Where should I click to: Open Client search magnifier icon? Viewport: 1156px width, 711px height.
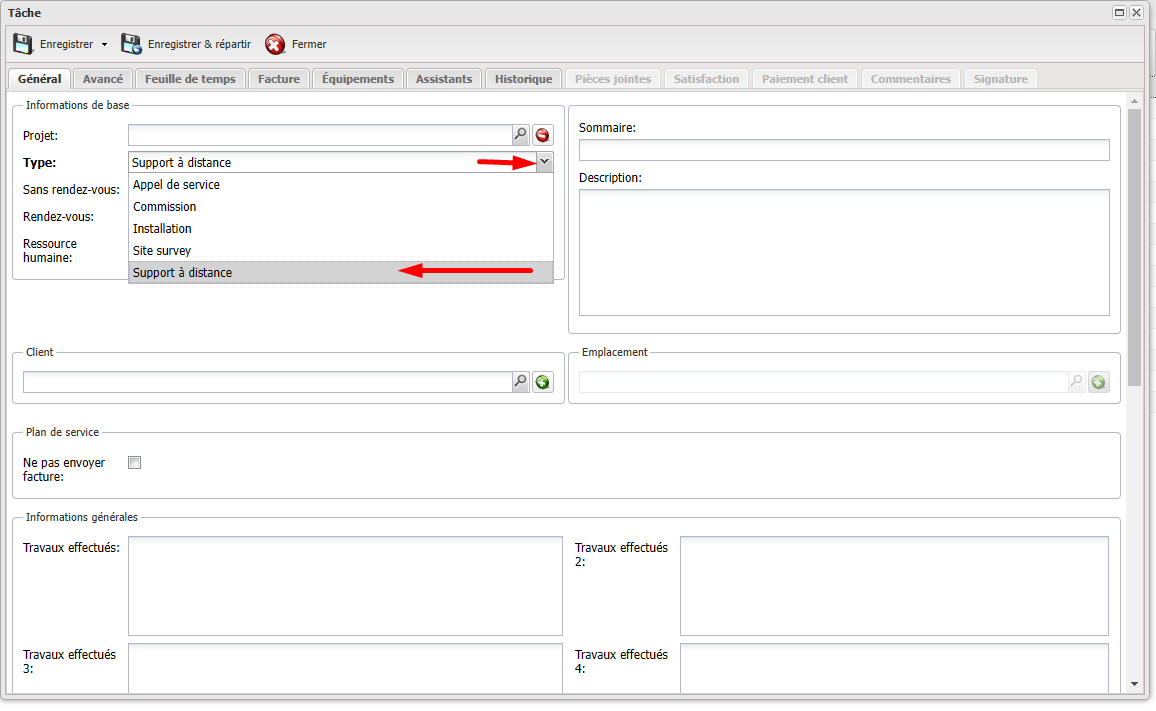click(520, 382)
